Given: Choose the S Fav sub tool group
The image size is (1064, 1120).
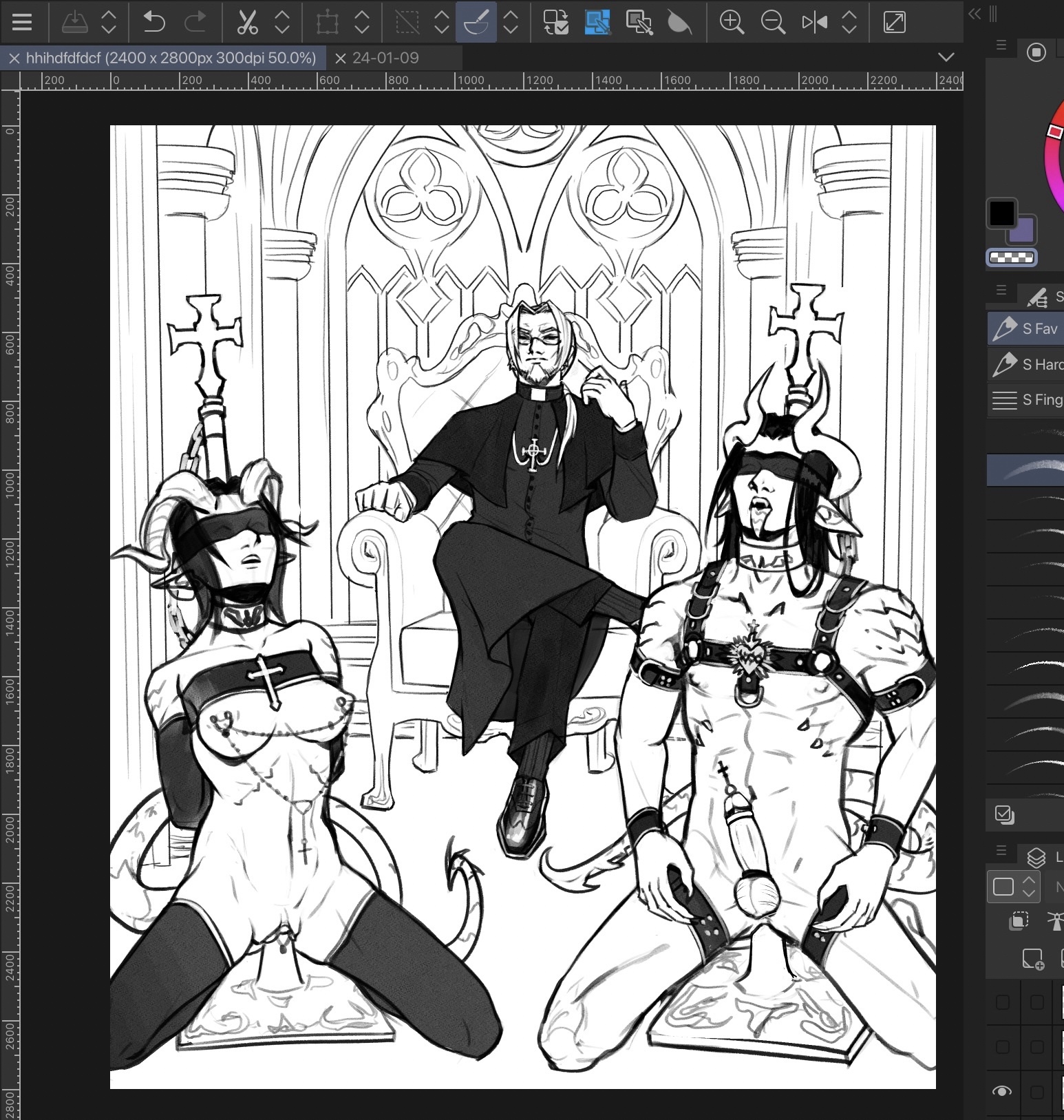Looking at the screenshot, I should pyautogui.click(x=1025, y=328).
